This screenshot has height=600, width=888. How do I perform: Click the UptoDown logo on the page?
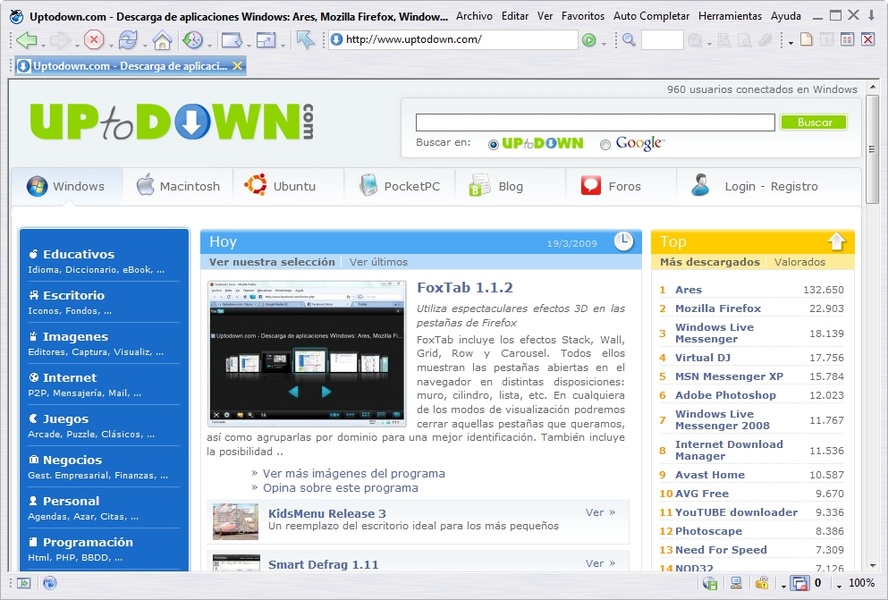(172, 121)
